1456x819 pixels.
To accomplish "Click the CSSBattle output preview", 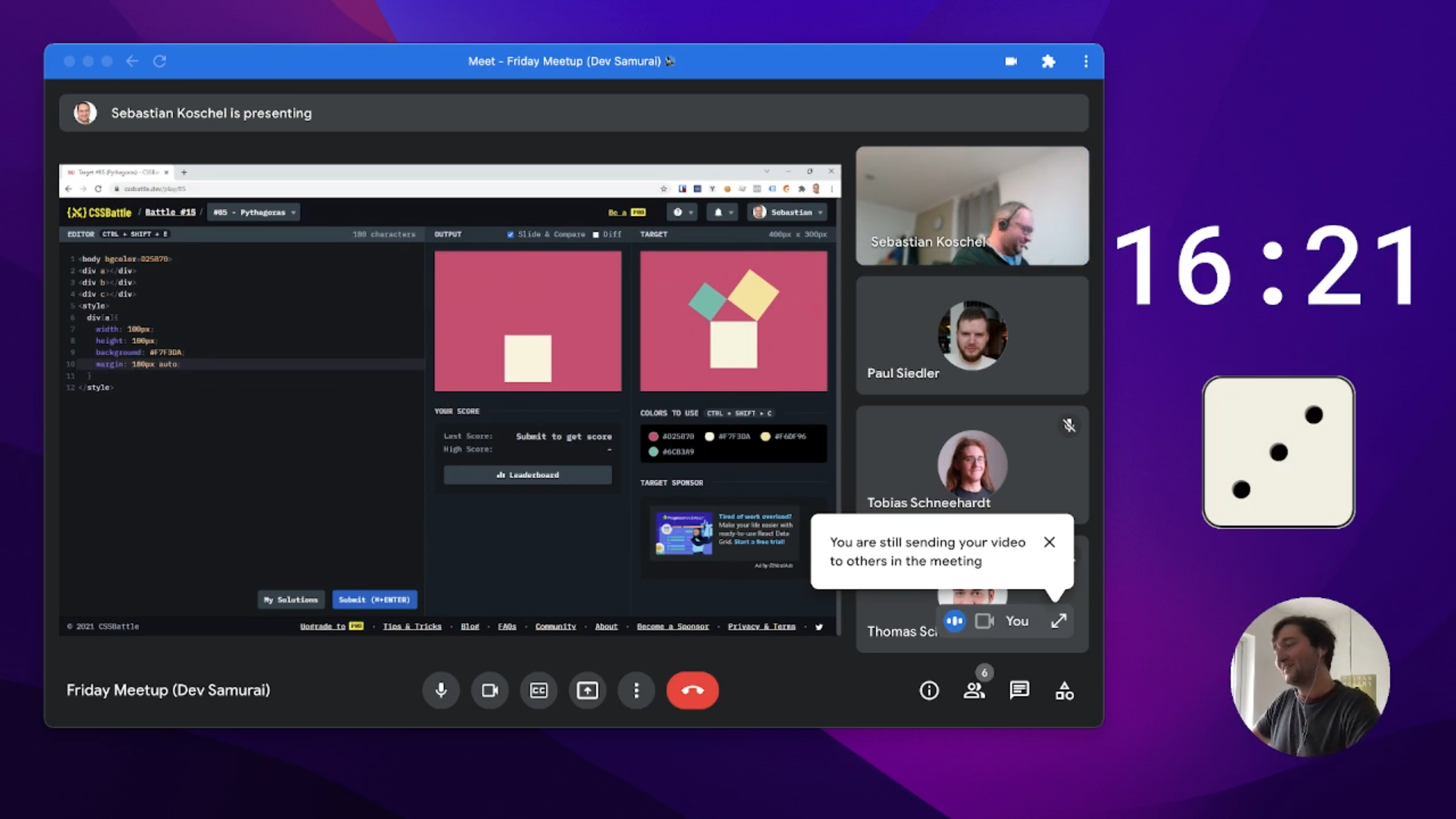I will click(528, 321).
